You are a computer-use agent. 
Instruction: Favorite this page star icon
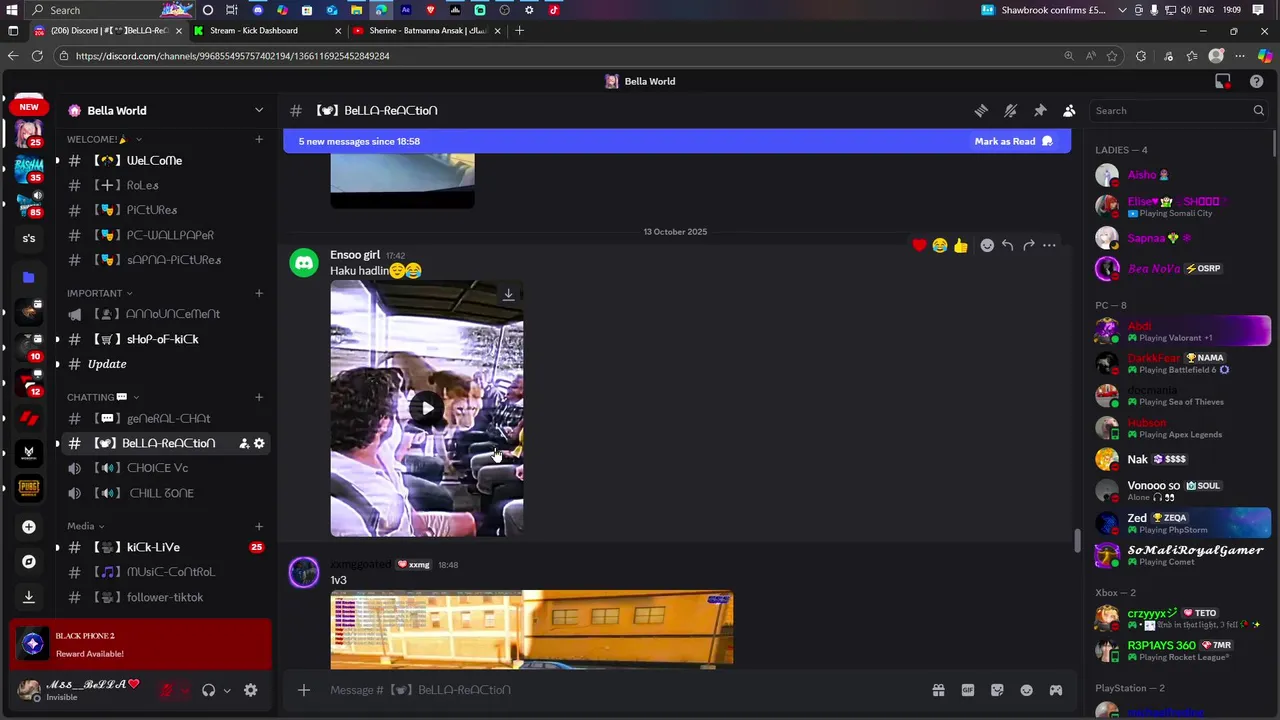[1112, 56]
